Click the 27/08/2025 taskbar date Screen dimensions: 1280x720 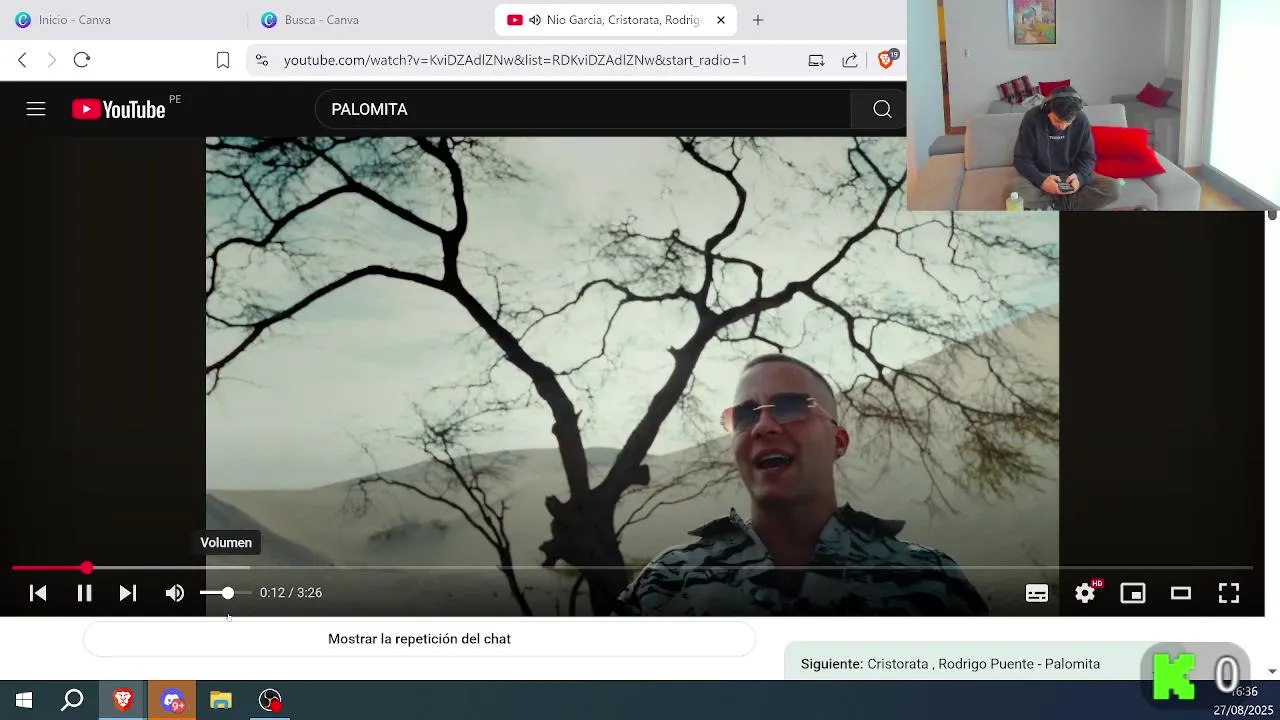point(1242,710)
